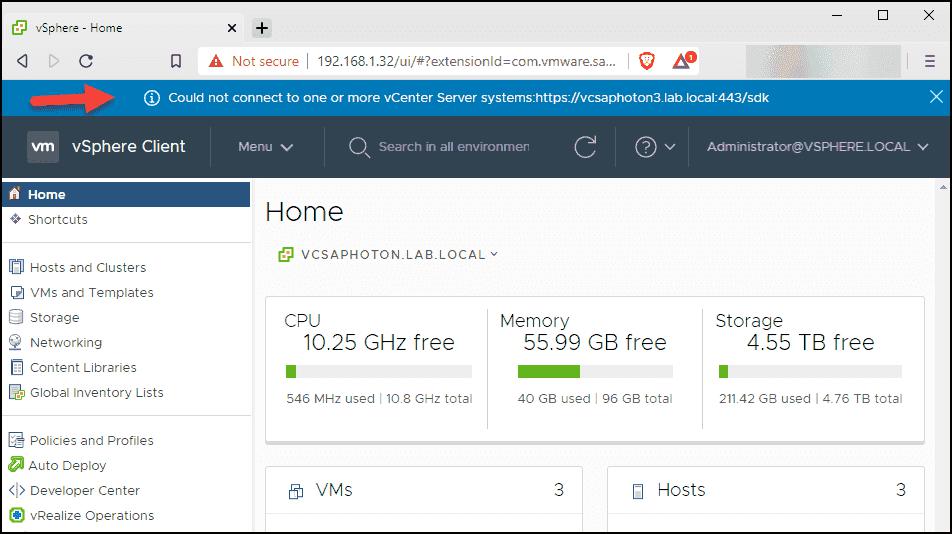Viewport: 952px width, 534px height.
Task: Click the scroll up arrow of page scrollbar
Action: [x=943, y=188]
